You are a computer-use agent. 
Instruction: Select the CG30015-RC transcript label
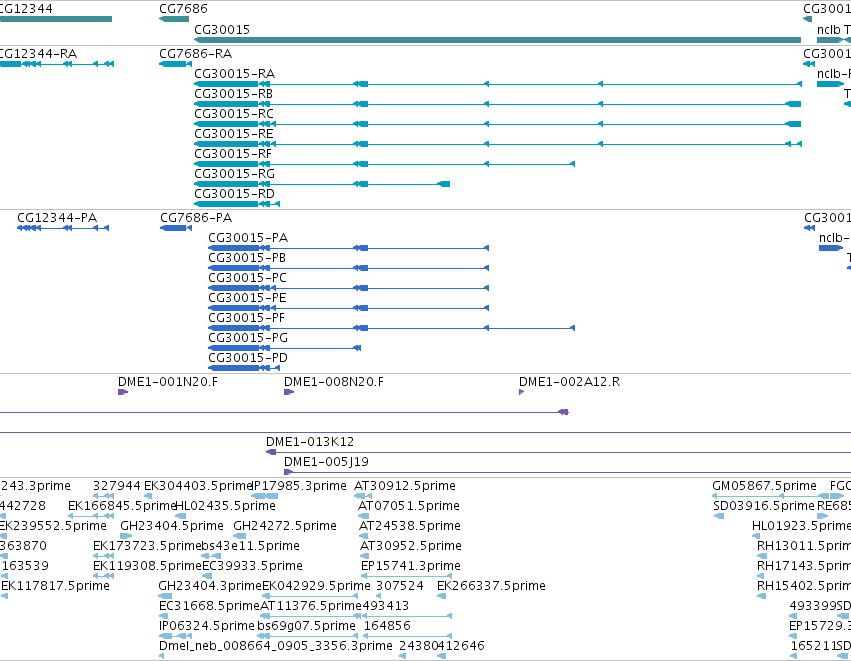[234, 114]
